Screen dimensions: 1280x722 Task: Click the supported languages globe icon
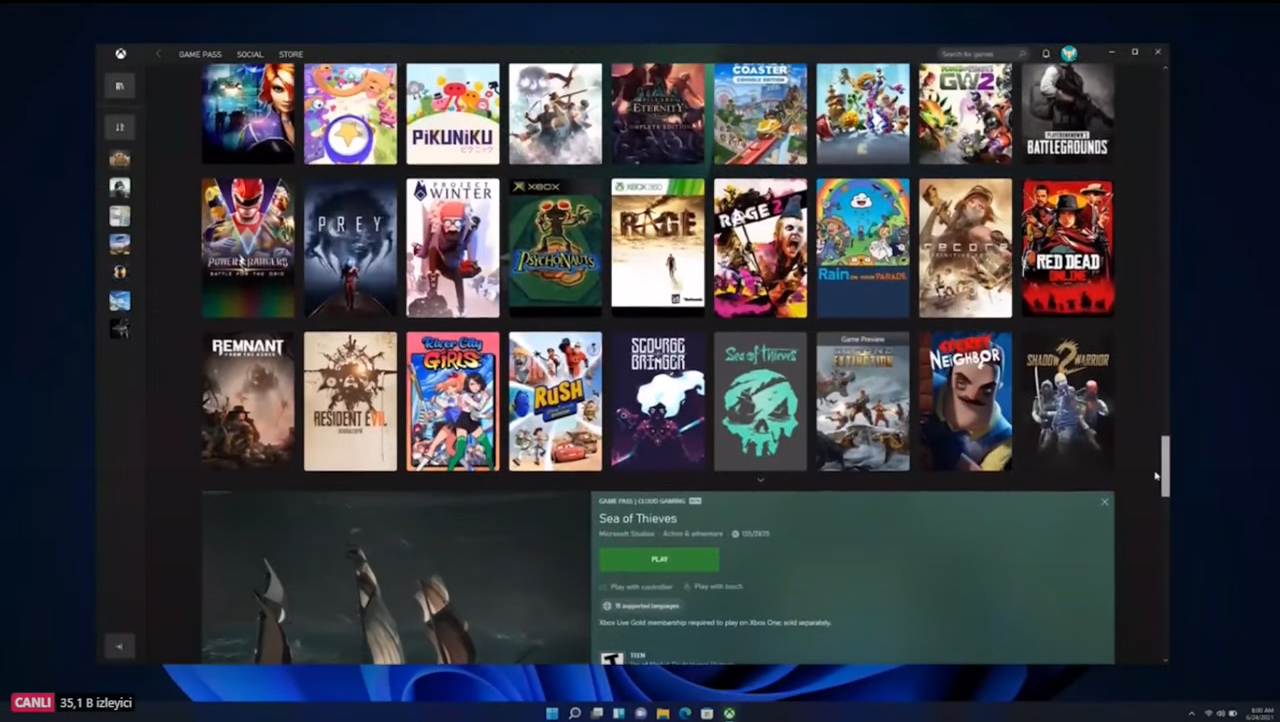(607, 606)
